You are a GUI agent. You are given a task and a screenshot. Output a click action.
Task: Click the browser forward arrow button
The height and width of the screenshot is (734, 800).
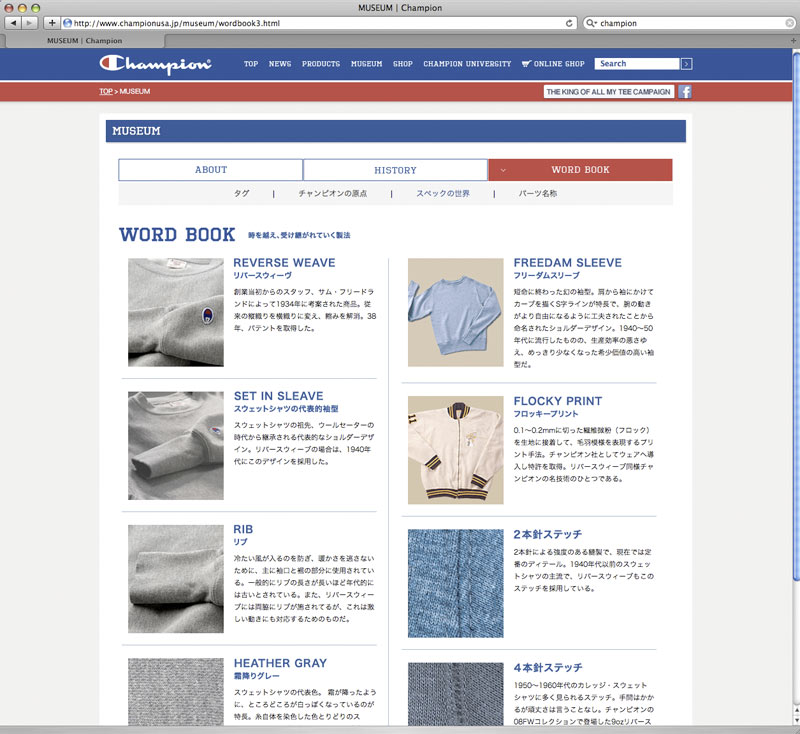click(31, 22)
